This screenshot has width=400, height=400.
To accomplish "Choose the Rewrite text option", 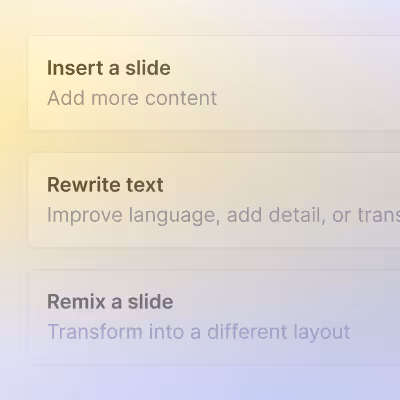I will [214, 200].
